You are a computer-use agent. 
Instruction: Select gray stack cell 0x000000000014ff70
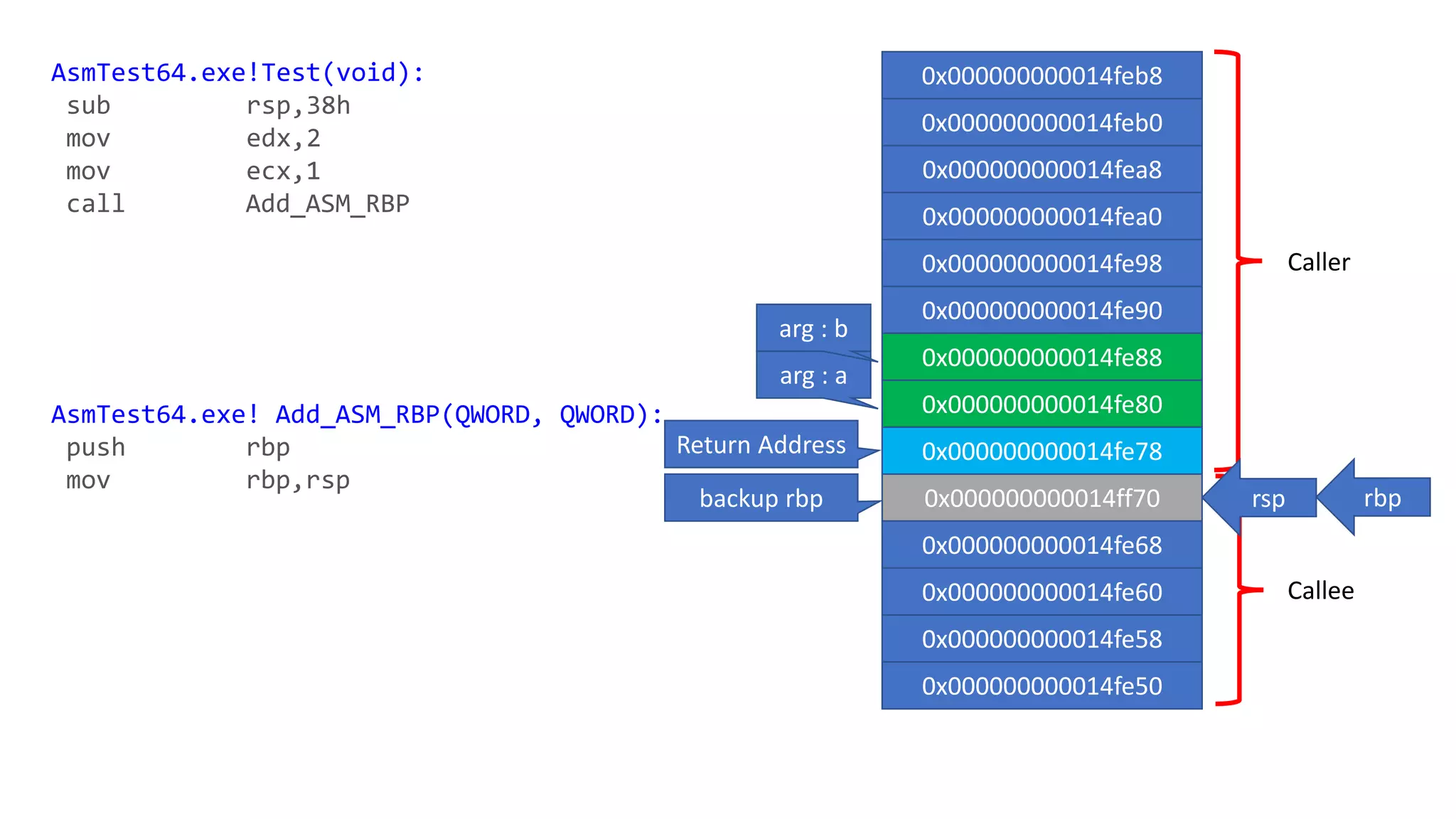click(x=1042, y=498)
